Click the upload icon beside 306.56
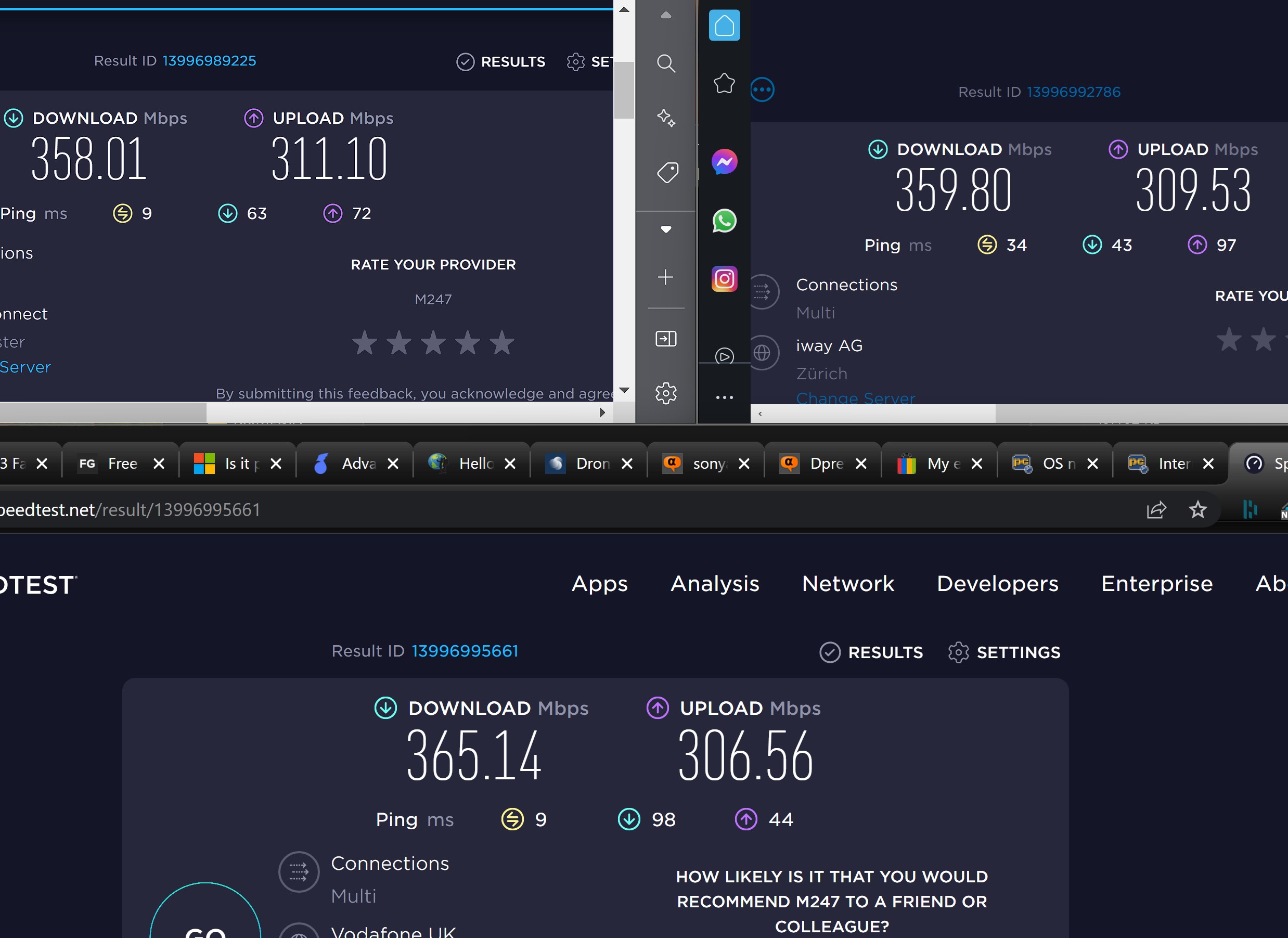Image resolution: width=1288 pixels, height=938 pixels. (658, 708)
